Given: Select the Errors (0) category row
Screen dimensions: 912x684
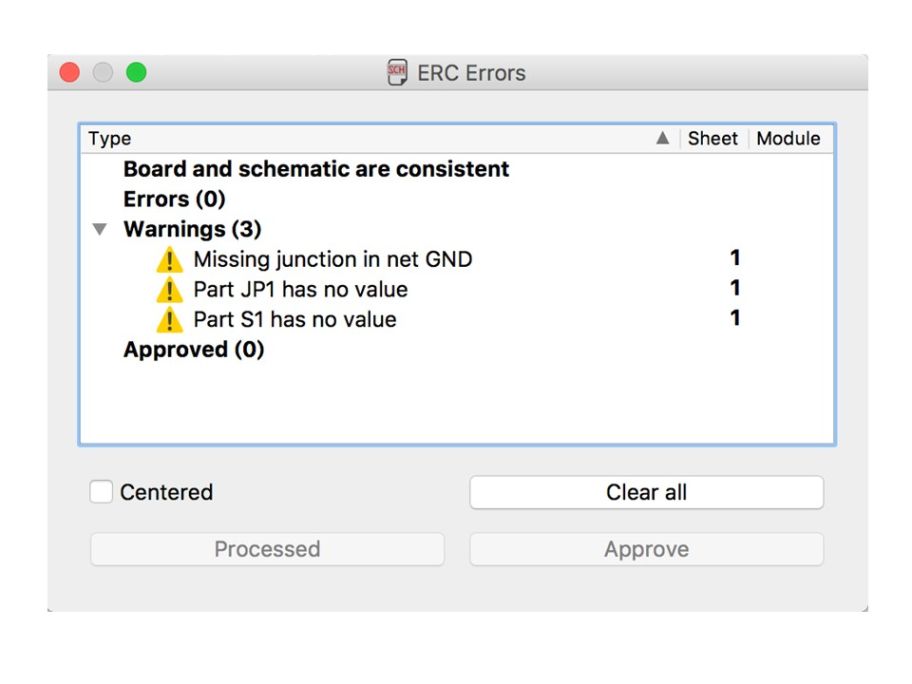Looking at the screenshot, I should (457, 199).
